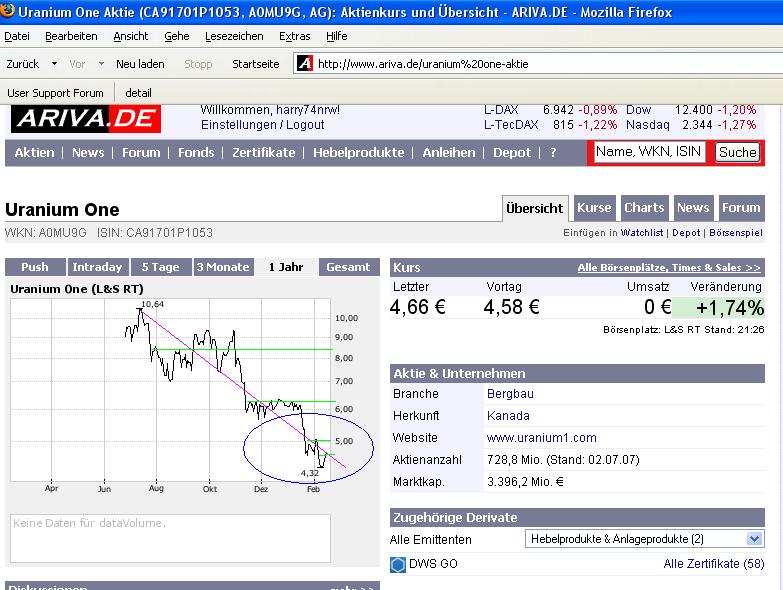Image resolution: width=783 pixels, height=590 pixels.
Task: Click the Dow index link
Action: coord(639,110)
